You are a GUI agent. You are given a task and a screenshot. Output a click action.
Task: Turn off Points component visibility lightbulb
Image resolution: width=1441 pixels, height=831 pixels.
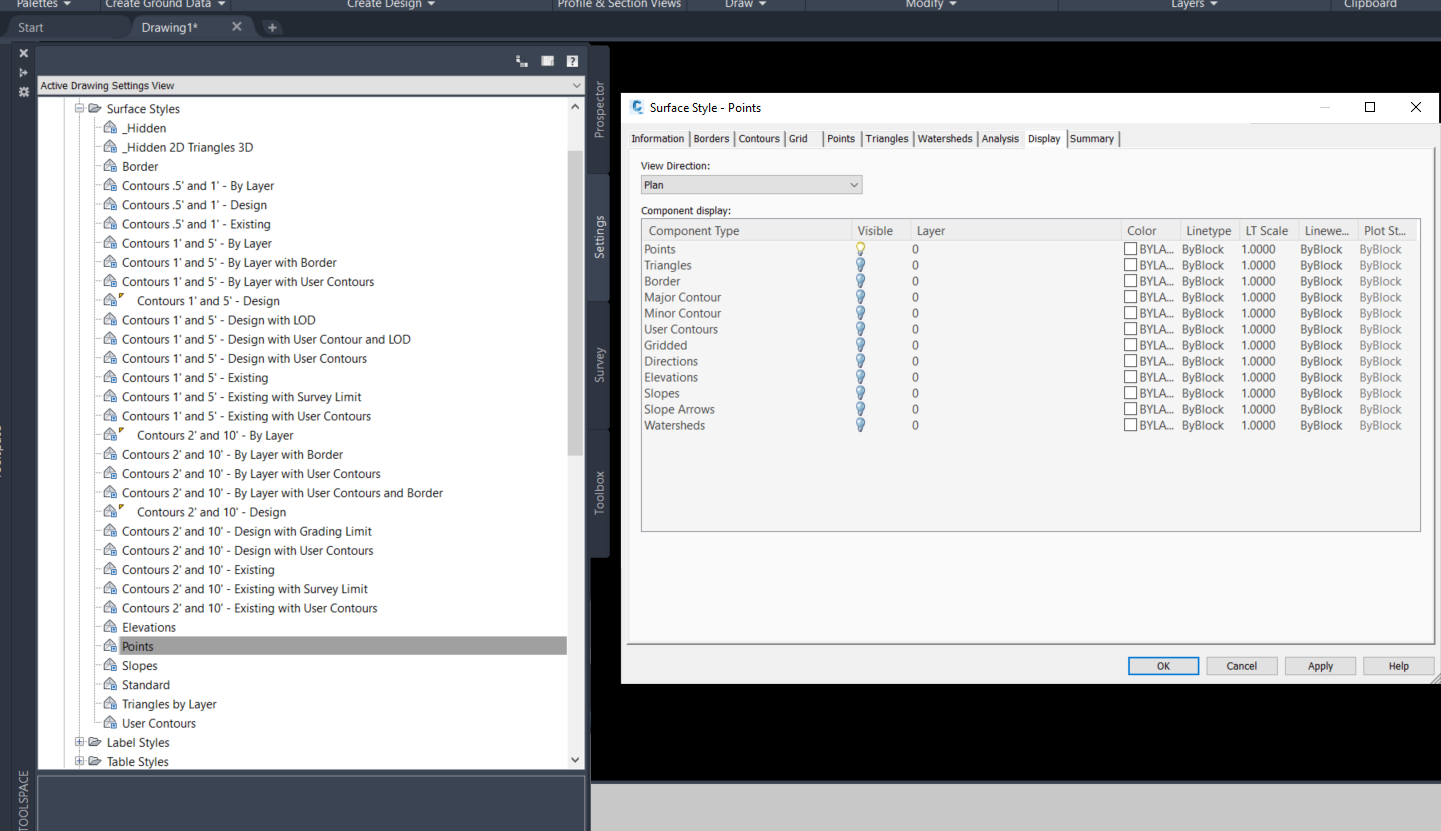click(860, 248)
